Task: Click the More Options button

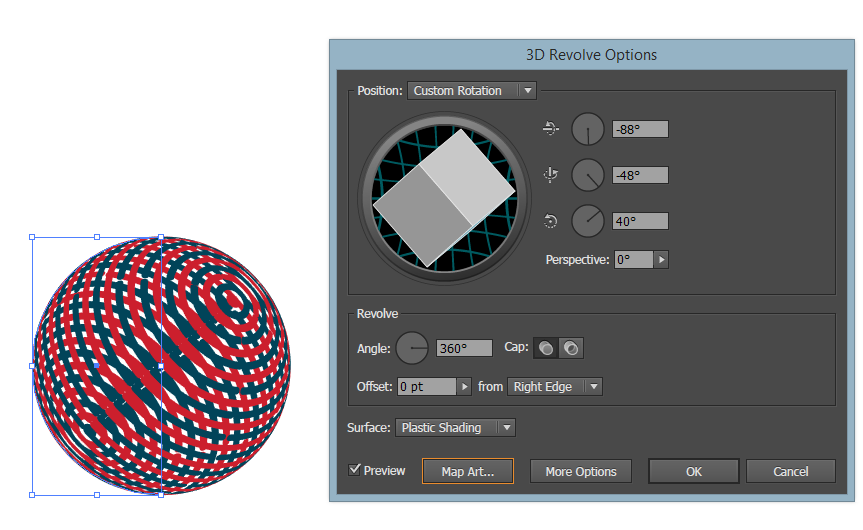Action: [x=581, y=472]
